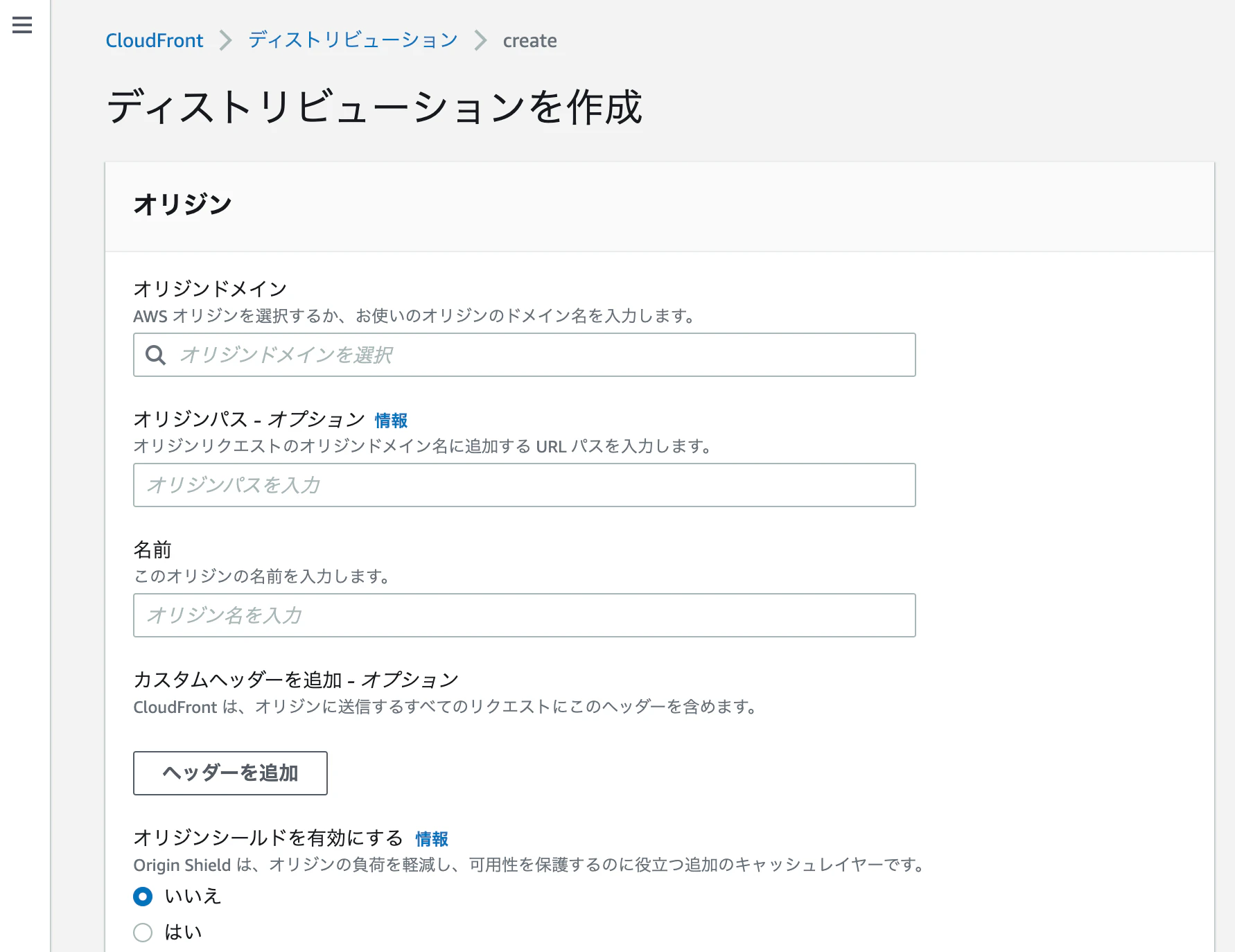
Task: Open 情報 link next to オリジンパス
Action: (391, 420)
